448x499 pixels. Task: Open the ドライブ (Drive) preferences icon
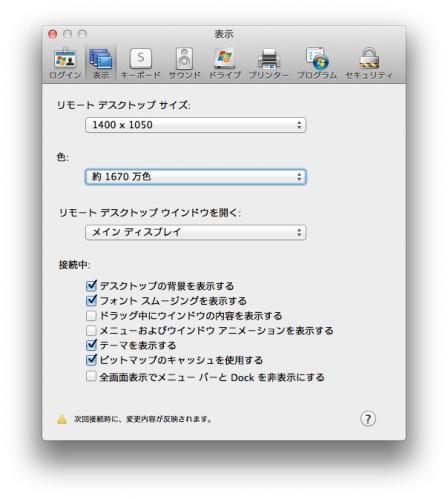click(225, 63)
